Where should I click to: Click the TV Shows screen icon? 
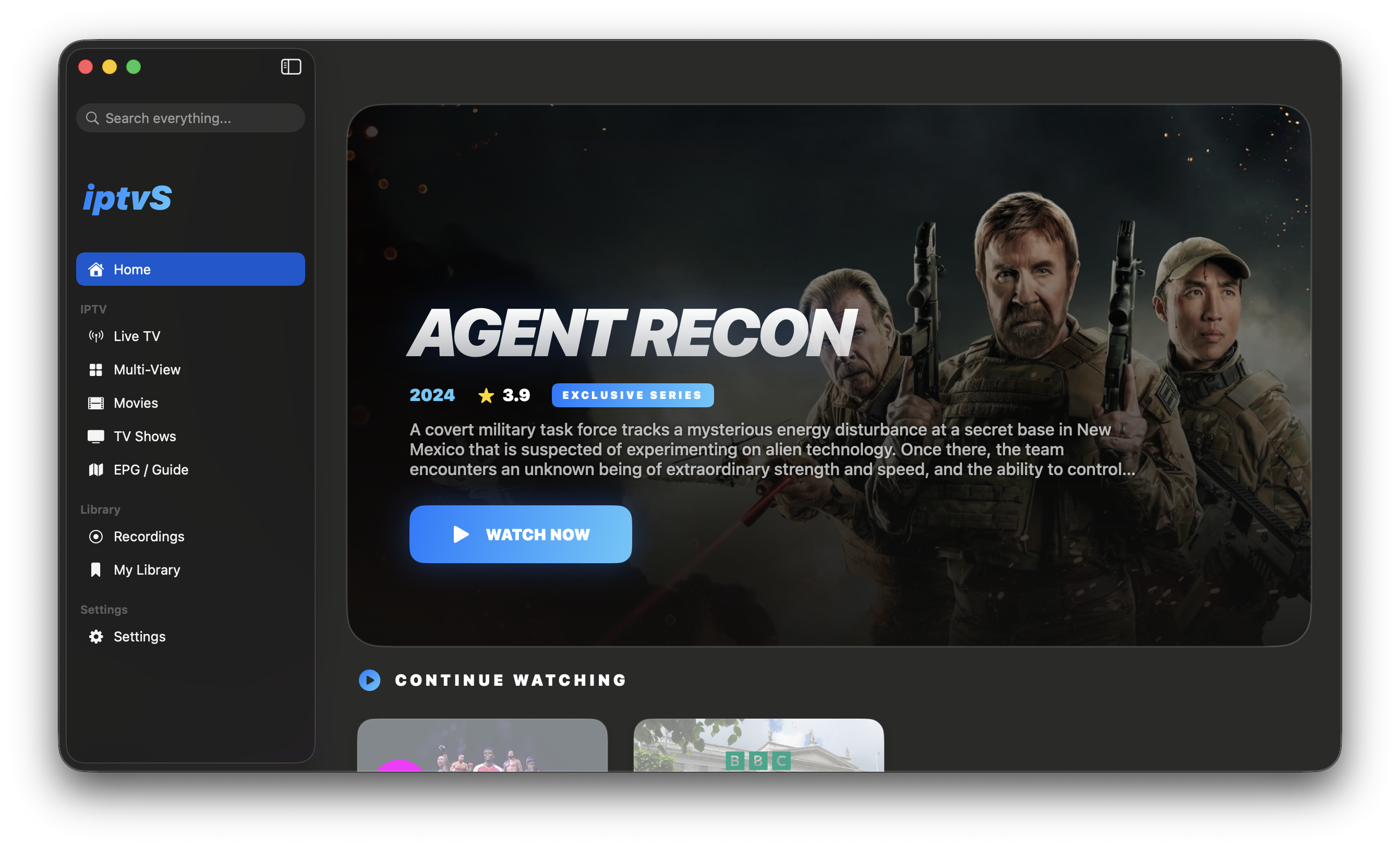click(x=96, y=436)
